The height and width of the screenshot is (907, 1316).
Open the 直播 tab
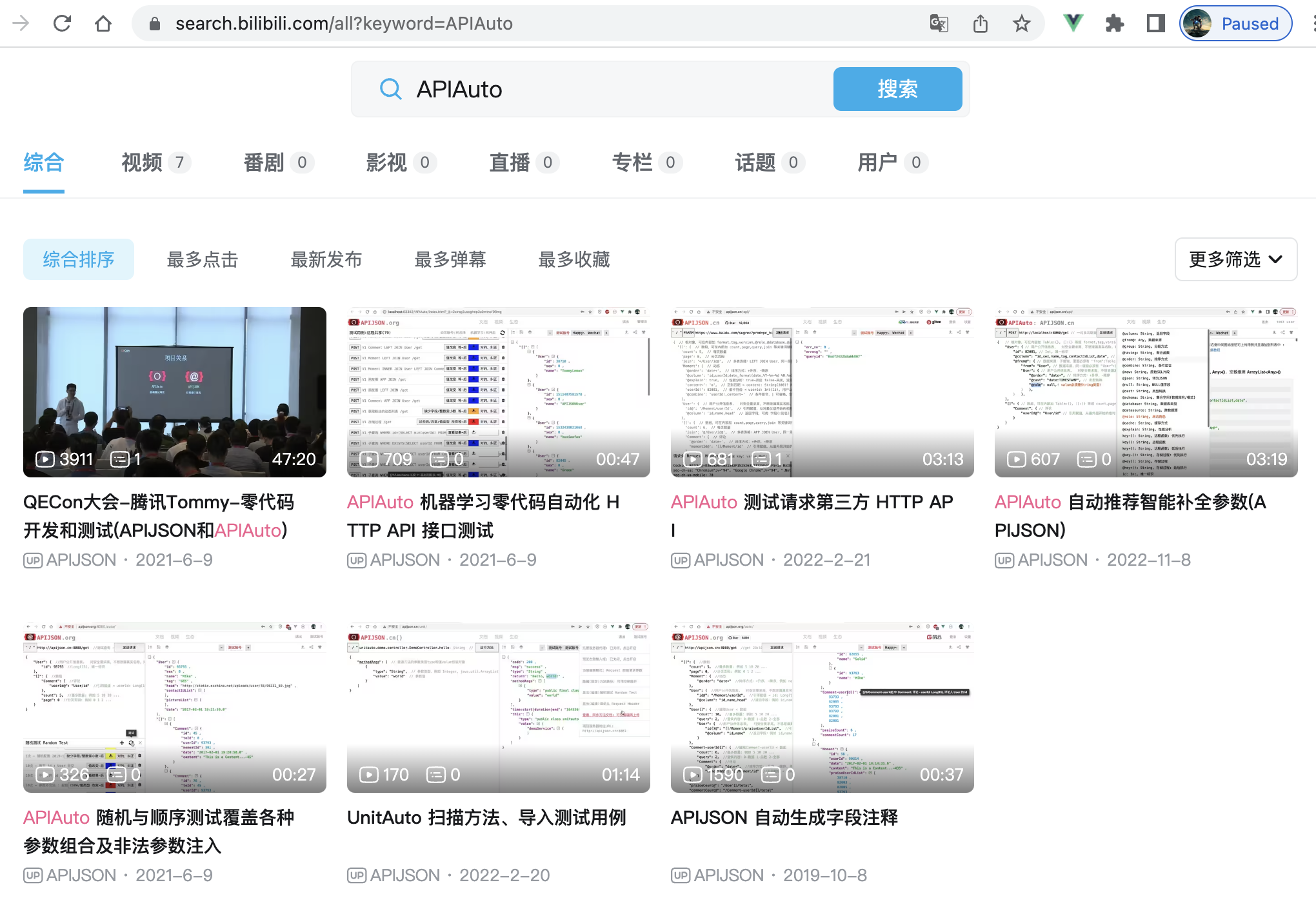point(510,163)
